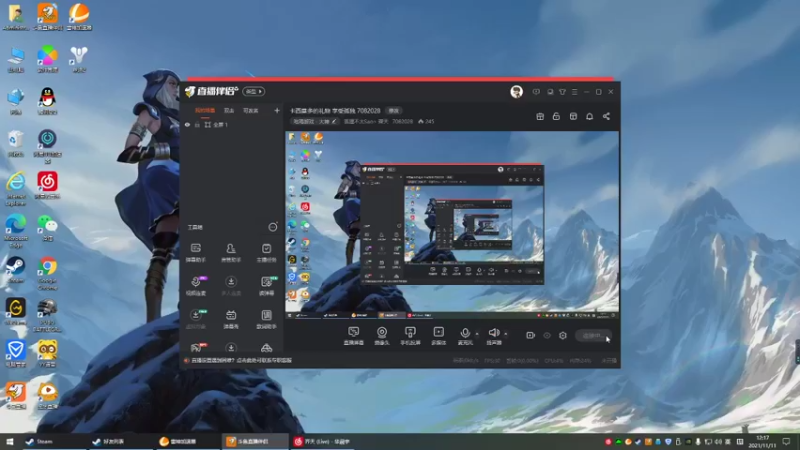Open the Recycle Bin desktop icon

pyautogui.click(x=15, y=143)
